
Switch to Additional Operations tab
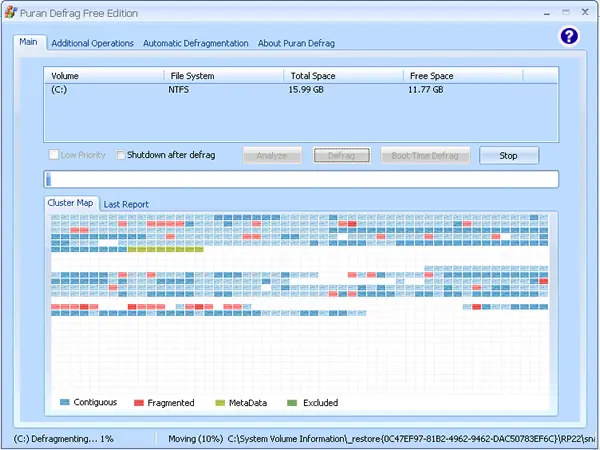[92, 43]
